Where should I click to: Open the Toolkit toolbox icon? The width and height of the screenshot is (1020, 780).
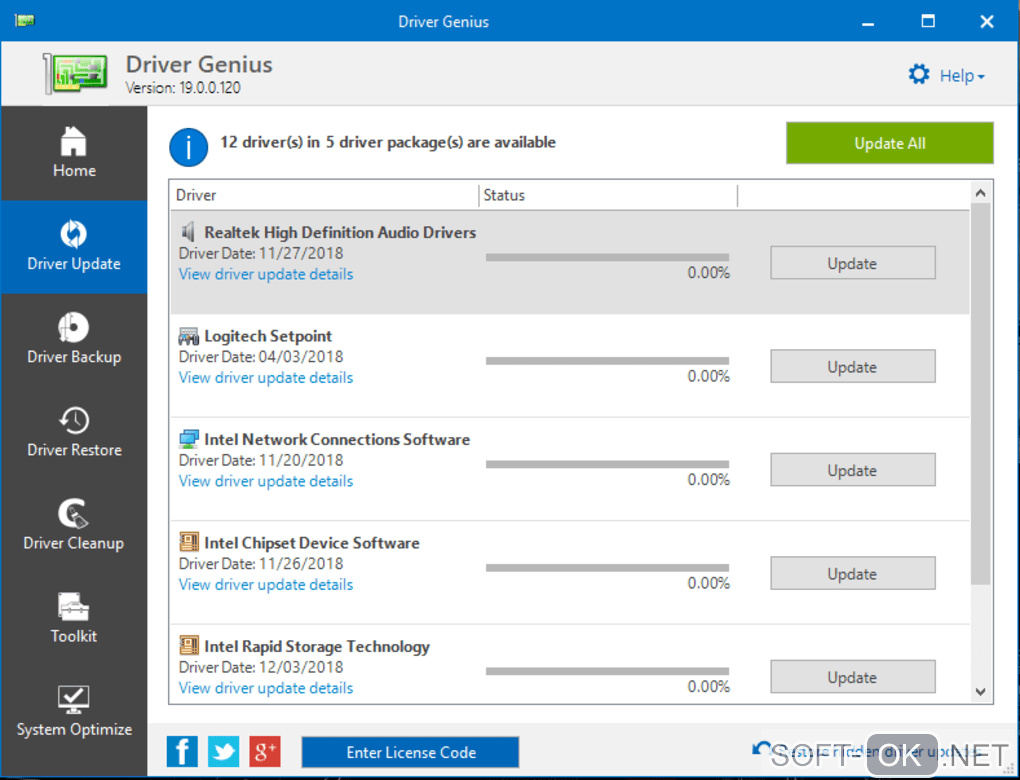[x=74, y=606]
